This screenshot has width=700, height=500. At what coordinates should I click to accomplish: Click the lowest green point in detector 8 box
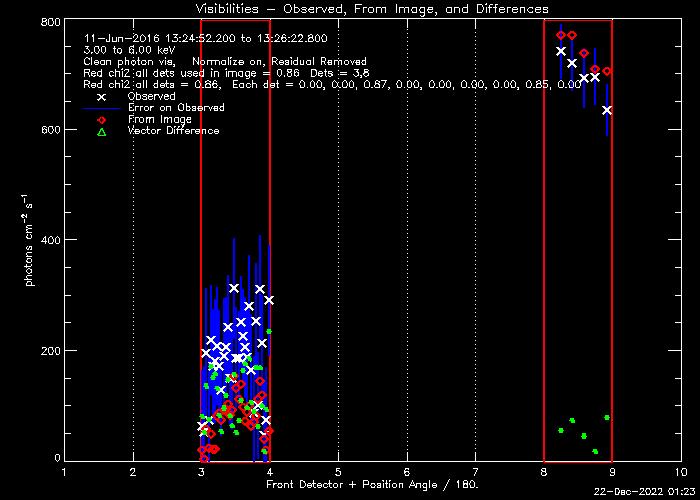(595, 451)
